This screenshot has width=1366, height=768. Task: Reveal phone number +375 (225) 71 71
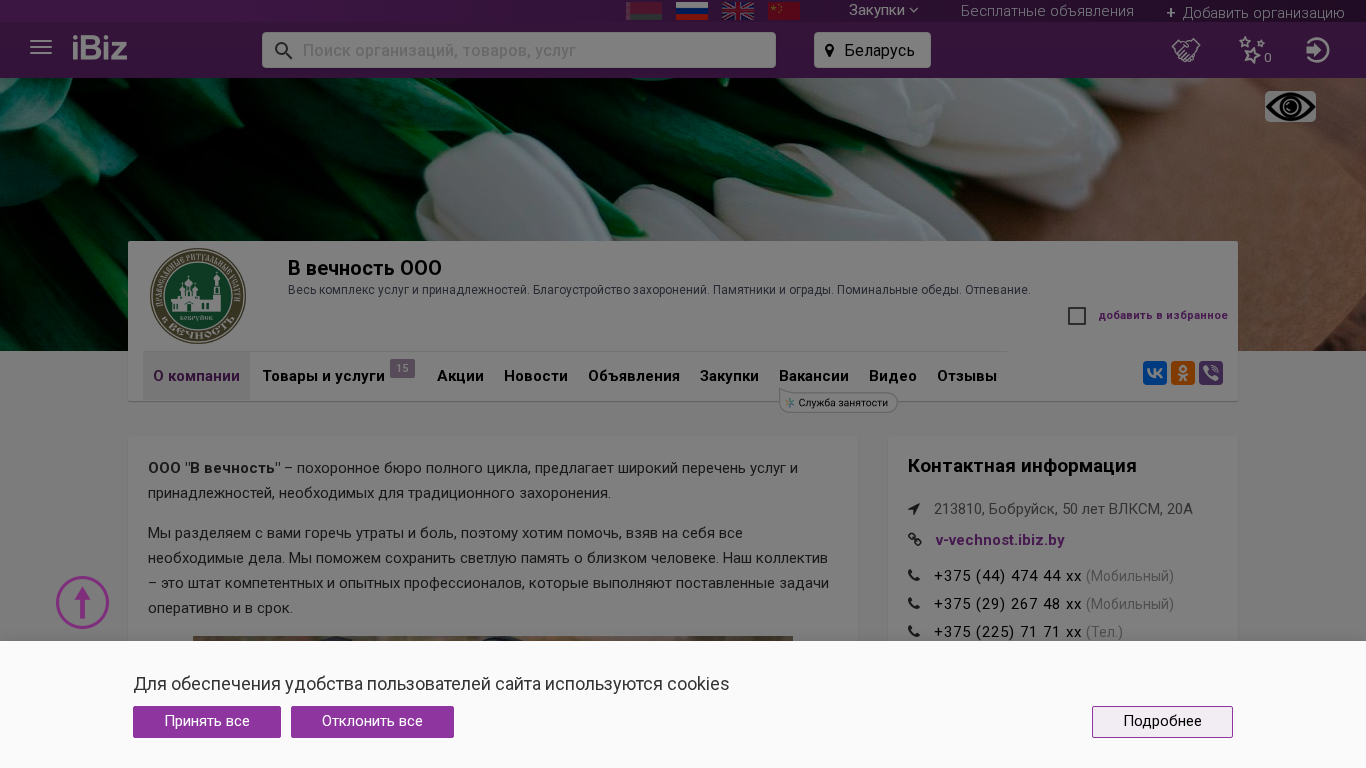click(1008, 632)
